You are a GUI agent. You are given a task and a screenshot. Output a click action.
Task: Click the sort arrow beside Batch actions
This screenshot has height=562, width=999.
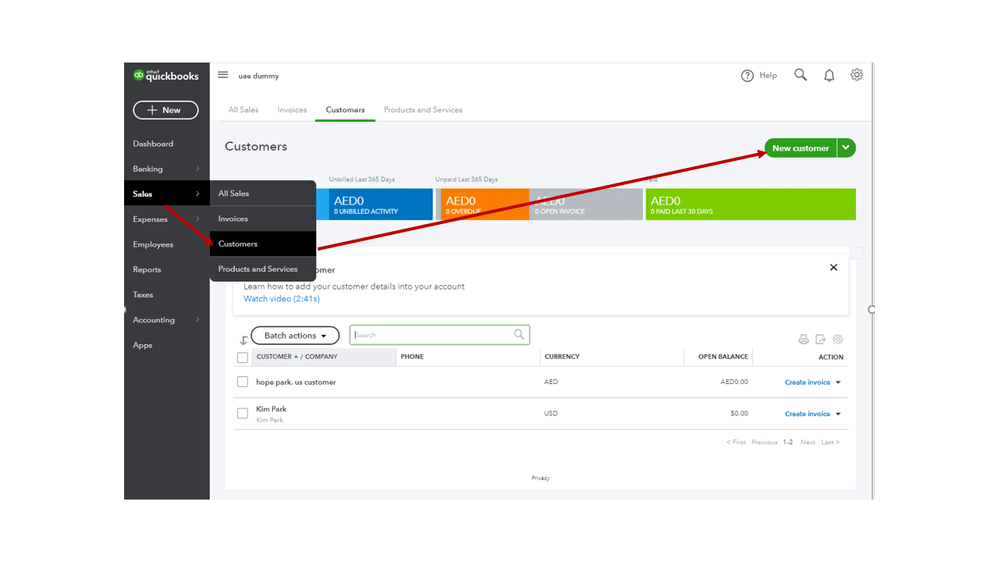[243, 340]
